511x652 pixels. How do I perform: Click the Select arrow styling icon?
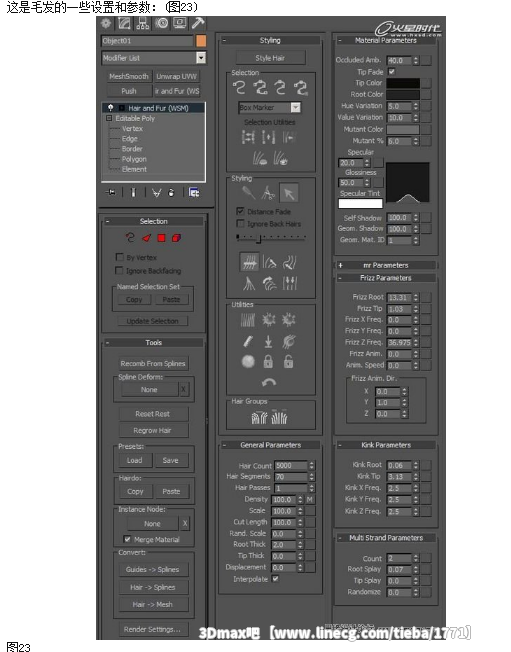point(289,193)
